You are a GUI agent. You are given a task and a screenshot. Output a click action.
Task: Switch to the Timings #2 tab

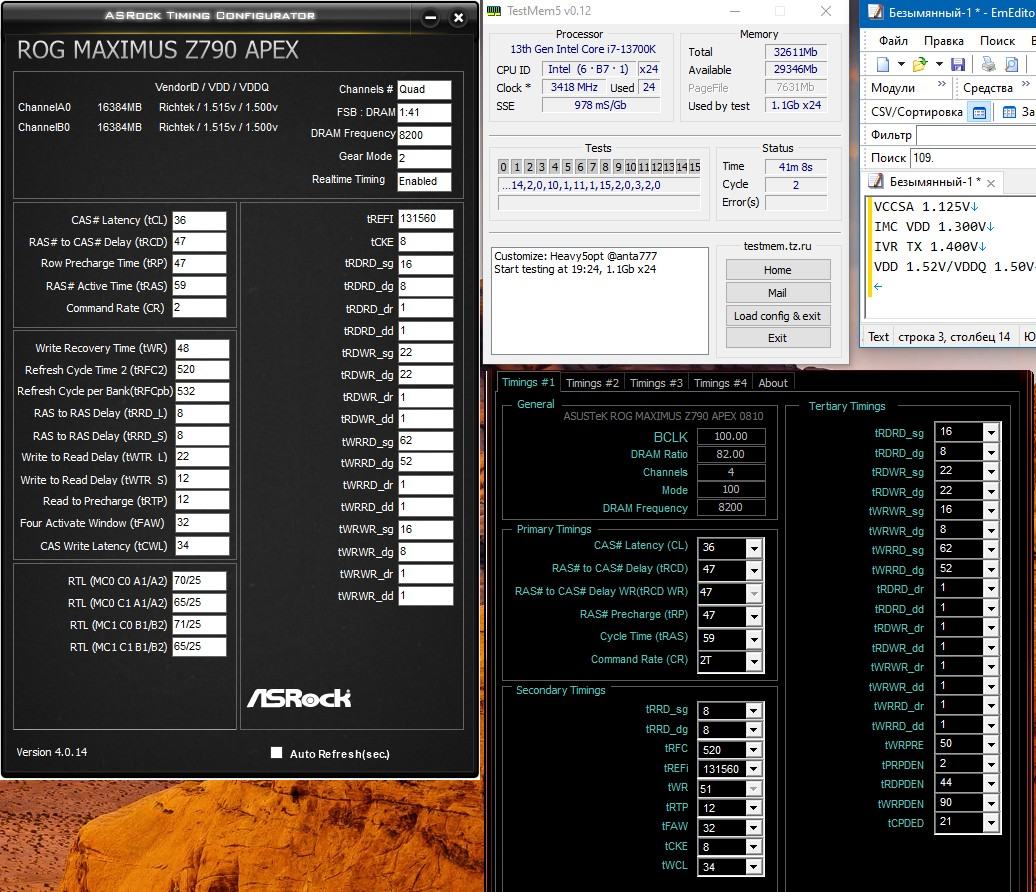[592, 383]
